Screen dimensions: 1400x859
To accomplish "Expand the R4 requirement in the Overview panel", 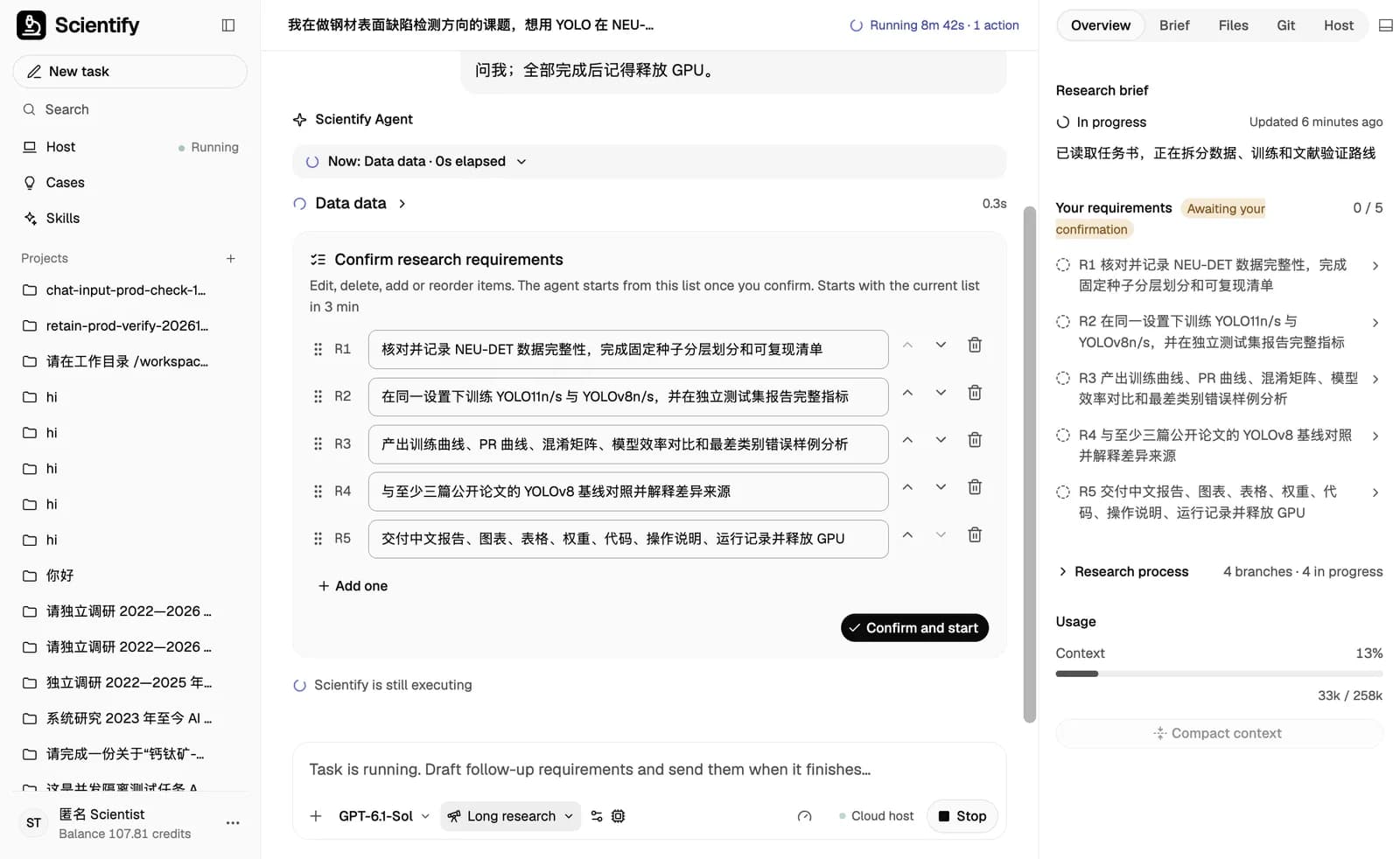I will [x=1375, y=436].
